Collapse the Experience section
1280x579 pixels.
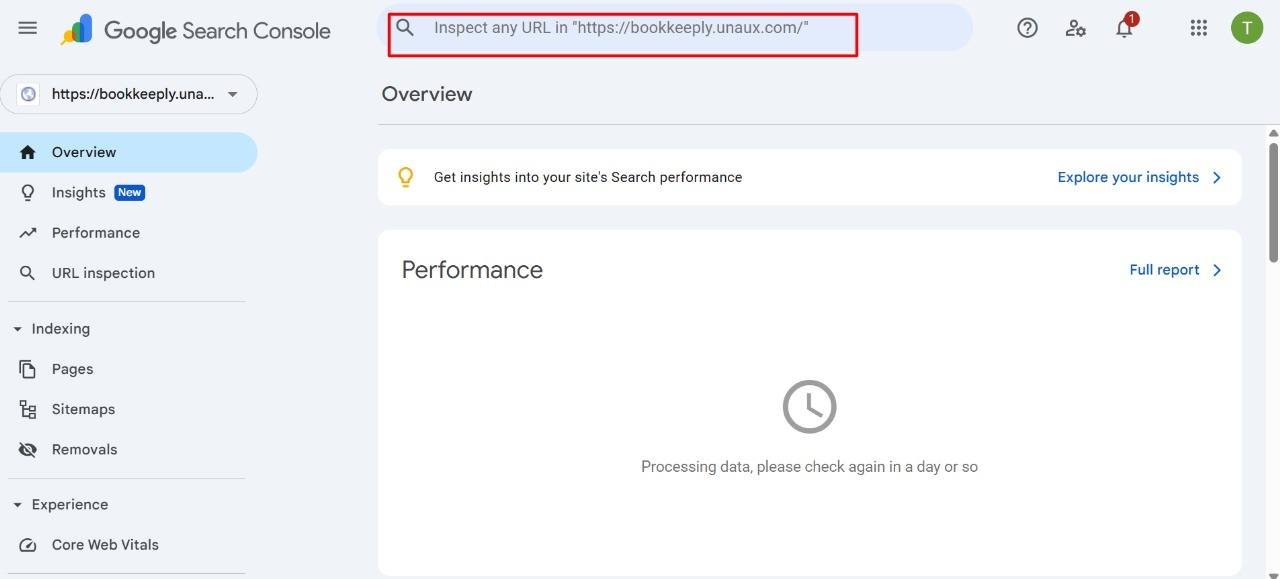coord(17,505)
